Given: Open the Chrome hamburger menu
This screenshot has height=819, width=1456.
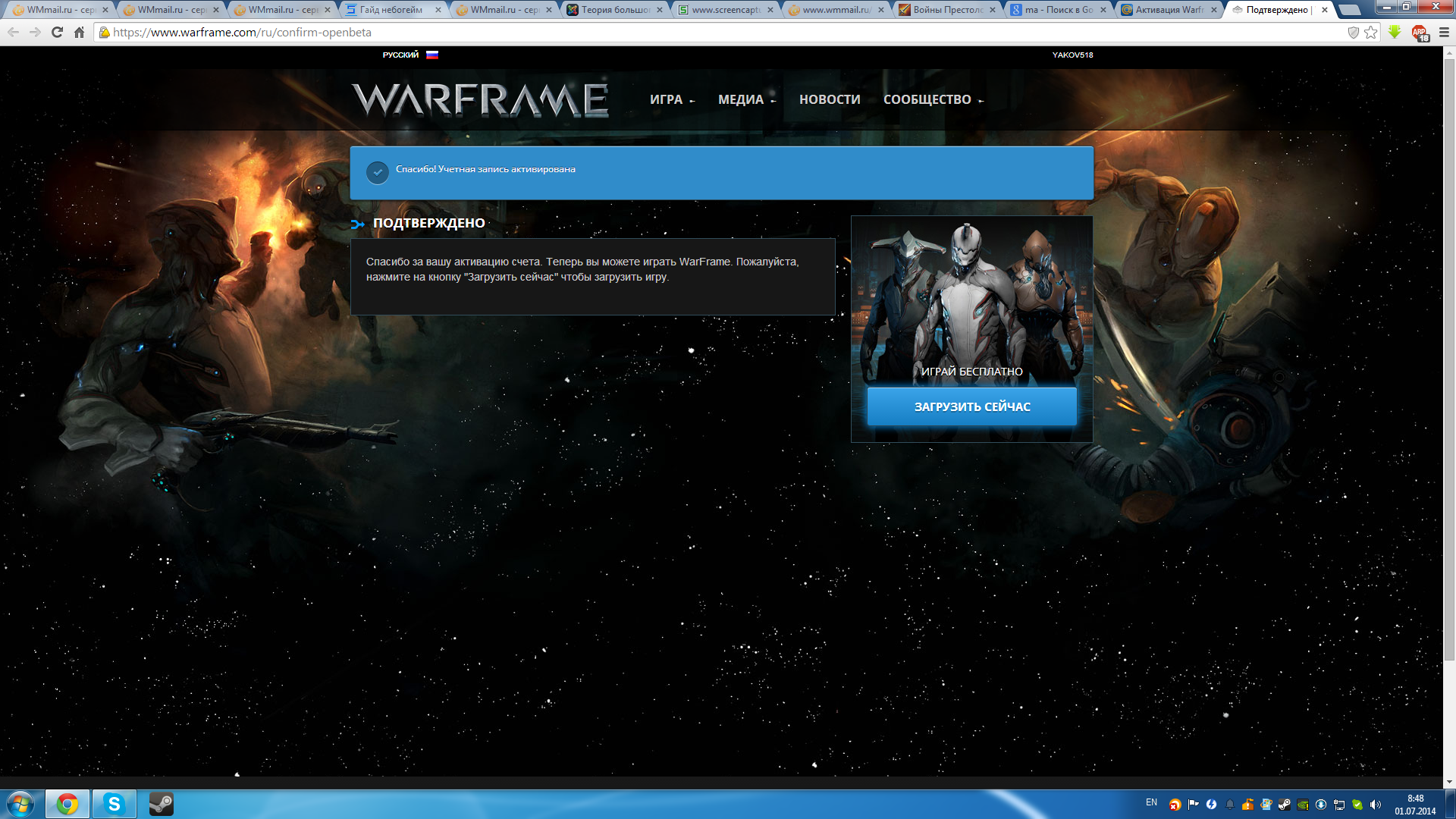Looking at the screenshot, I should 1444,33.
